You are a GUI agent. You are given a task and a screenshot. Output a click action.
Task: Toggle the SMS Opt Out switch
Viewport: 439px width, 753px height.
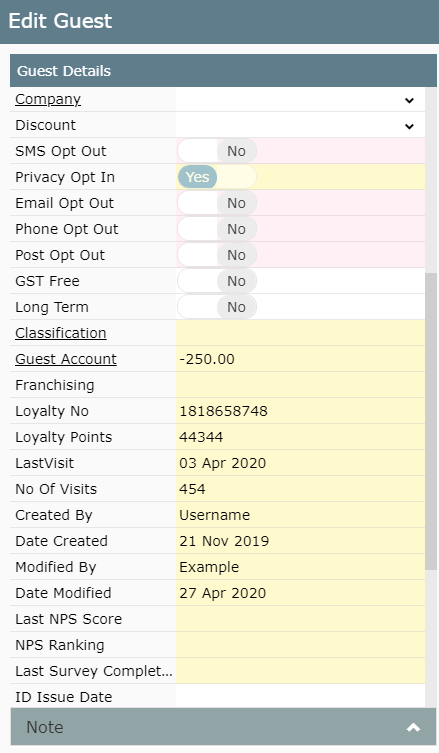pos(217,151)
